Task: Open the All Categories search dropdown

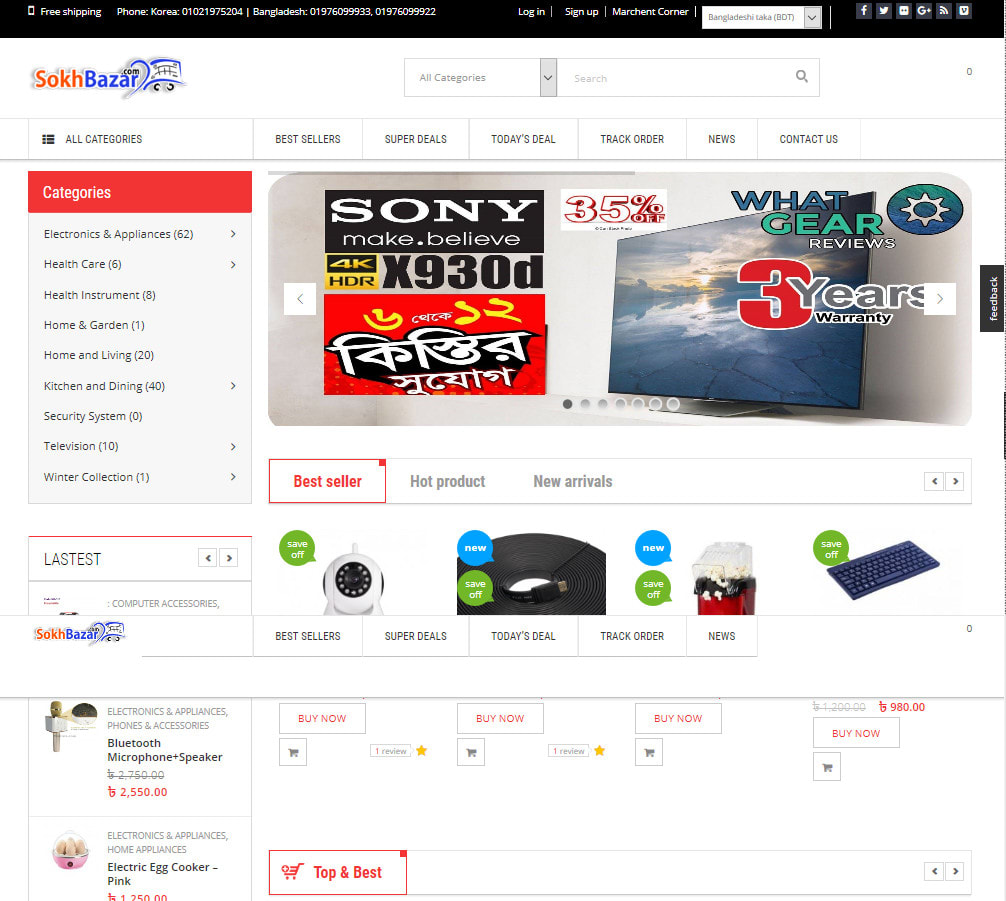Action: (x=480, y=78)
